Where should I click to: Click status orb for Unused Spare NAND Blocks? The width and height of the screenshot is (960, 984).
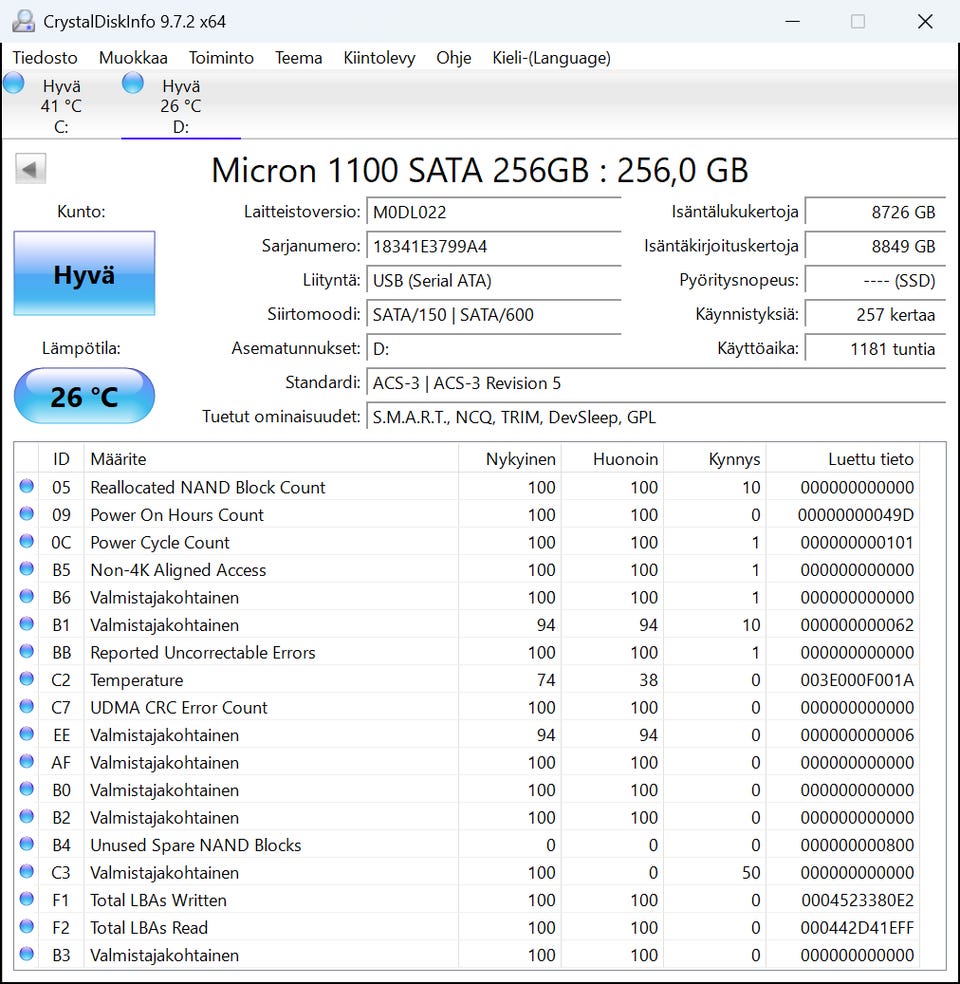27,845
